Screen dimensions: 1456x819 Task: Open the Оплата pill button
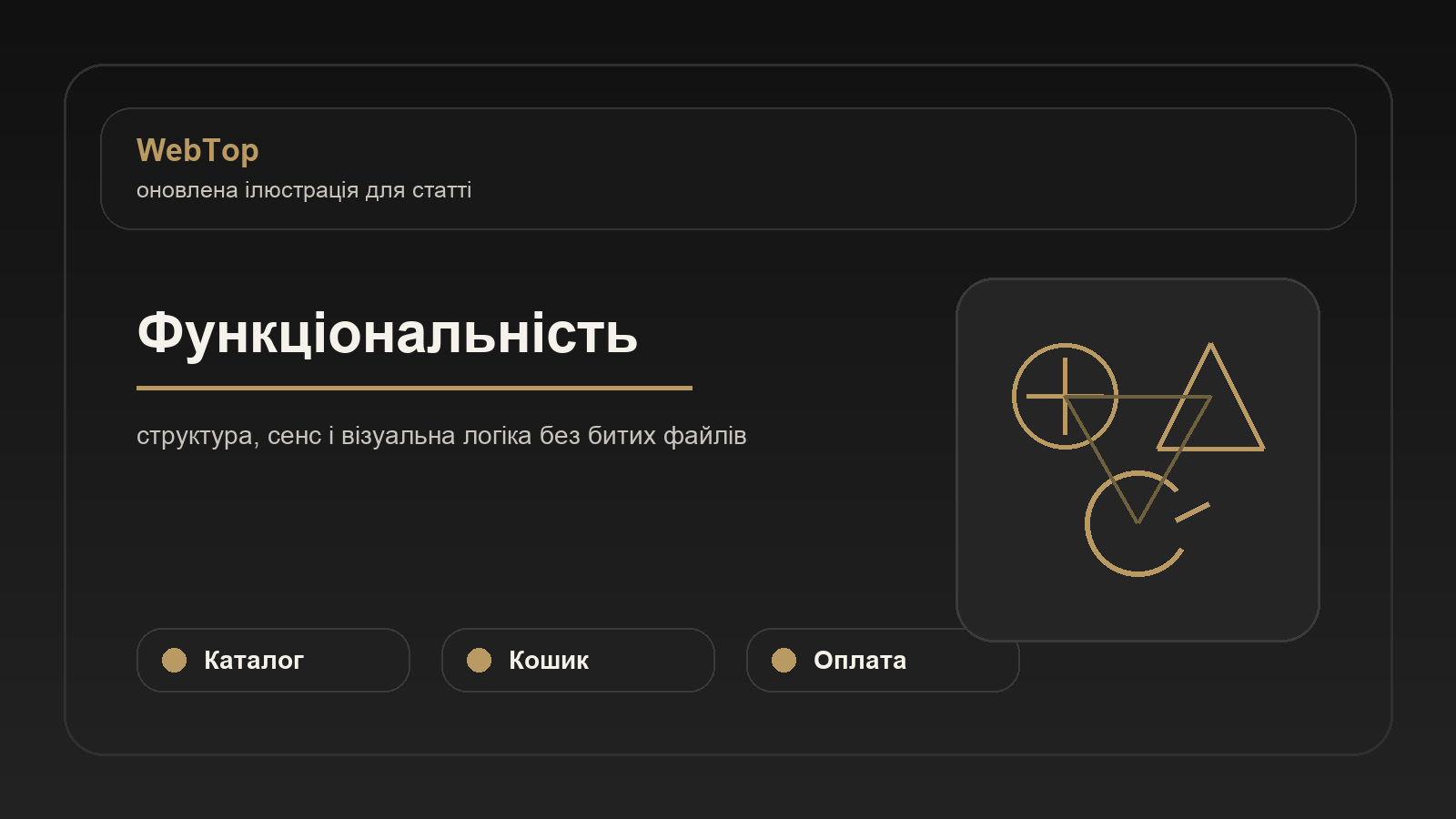883,660
